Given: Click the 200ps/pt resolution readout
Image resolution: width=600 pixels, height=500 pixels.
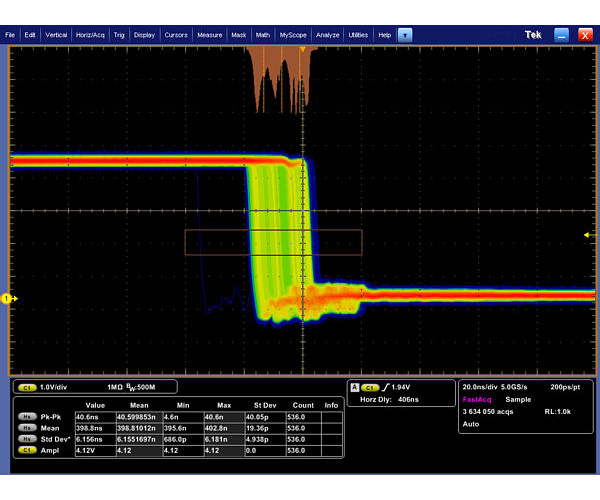Looking at the screenshot, I should tap(565, 387).
